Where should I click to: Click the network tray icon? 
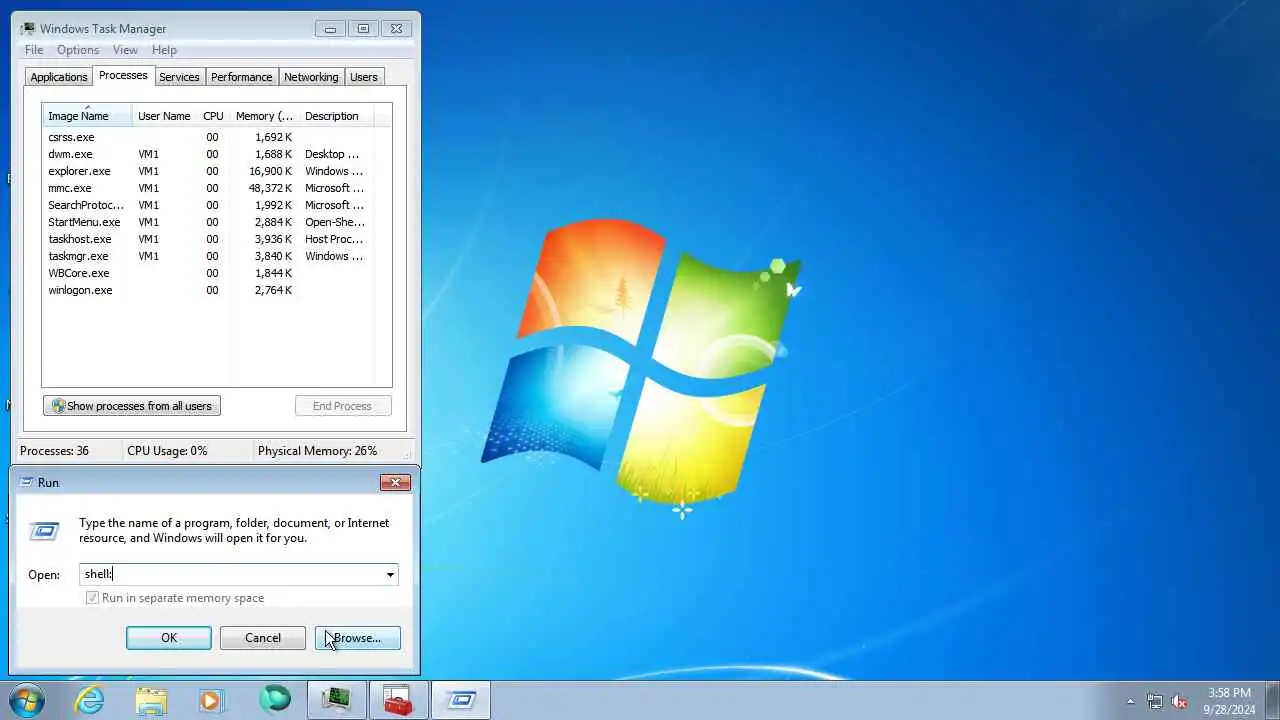1155,701
